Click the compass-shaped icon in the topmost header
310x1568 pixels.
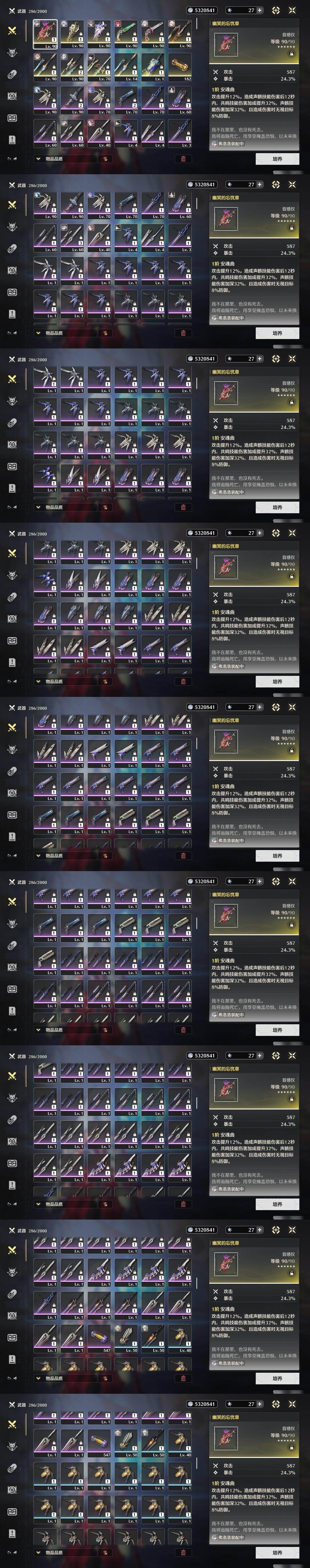276,10
